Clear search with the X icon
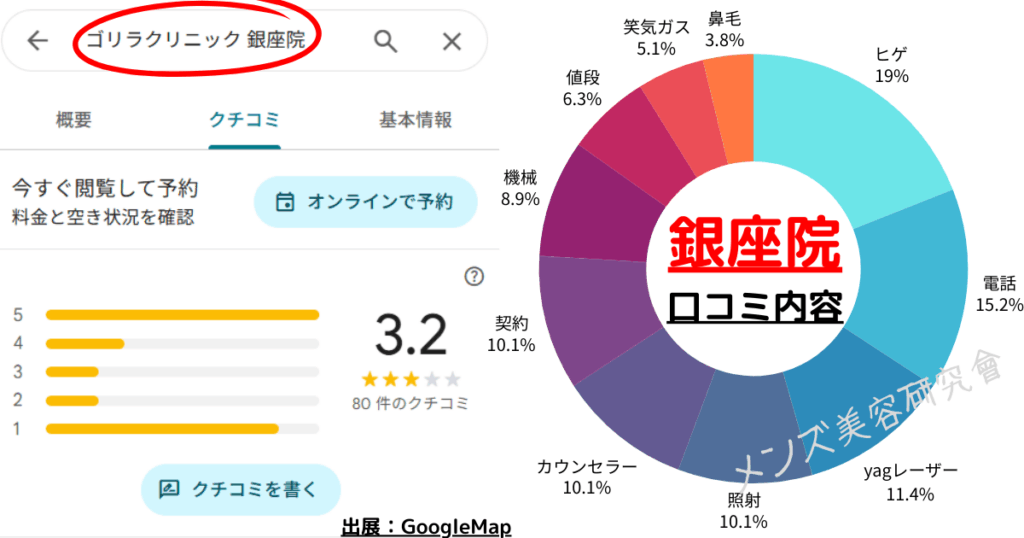This screenshot has height=538, width=1024. coord(452,41)
